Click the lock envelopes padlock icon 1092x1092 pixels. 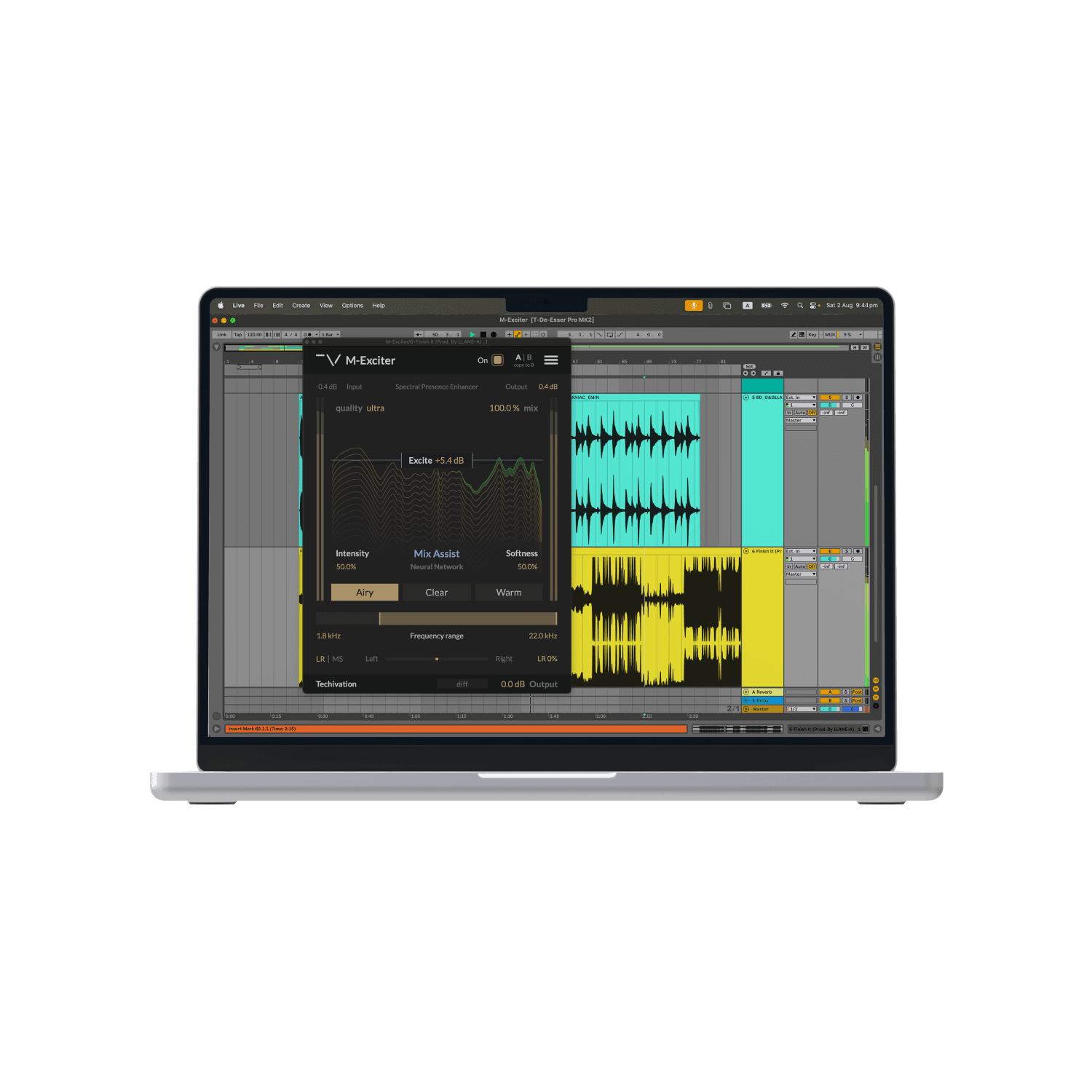pyautogui.click(x=778, y=373)
